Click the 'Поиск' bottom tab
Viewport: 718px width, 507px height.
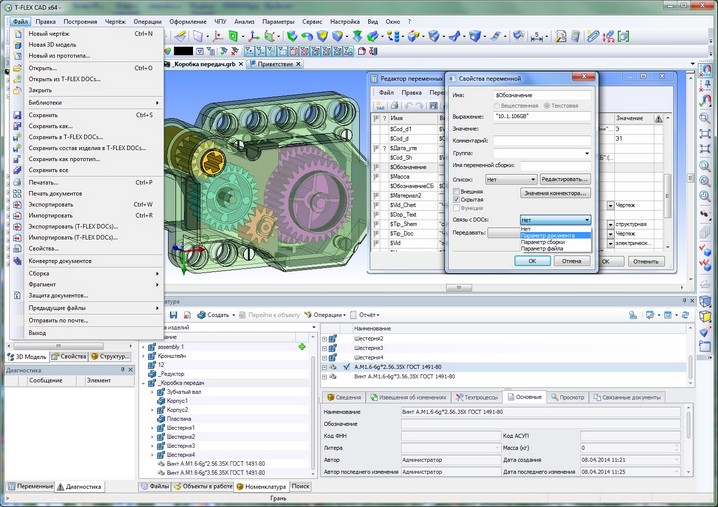(300, 486)
